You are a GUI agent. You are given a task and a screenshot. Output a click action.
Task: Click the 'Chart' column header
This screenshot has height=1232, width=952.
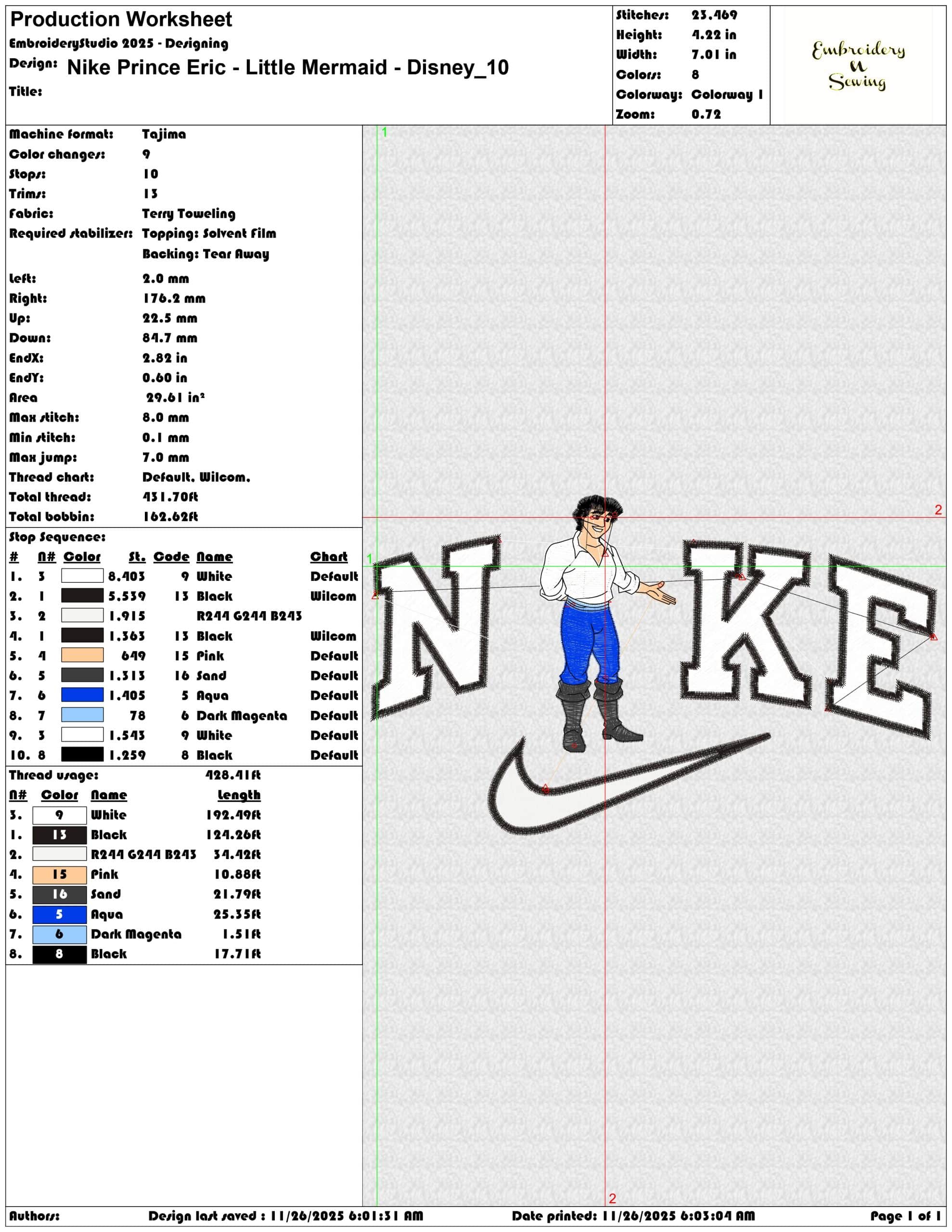pyautogui.click(x=329, y=557)
